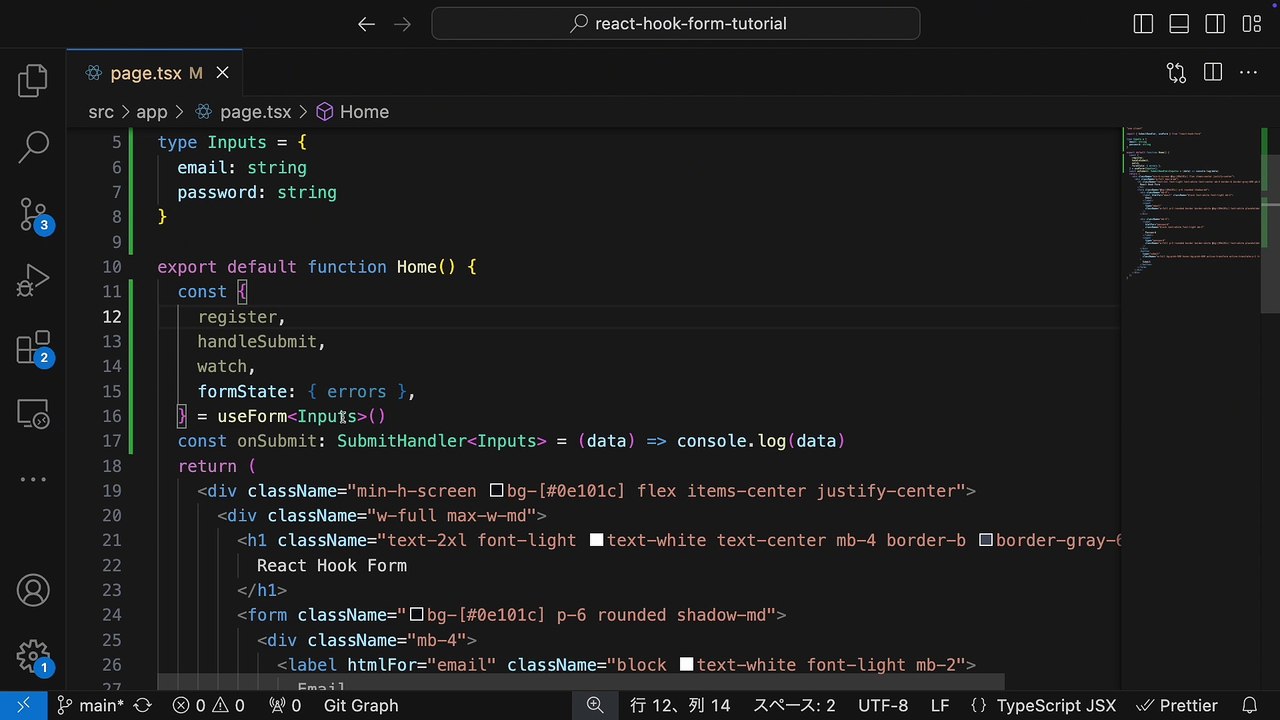Open Run and Debug view
Viewport: 1280px width, 720px height.
(x=33, y=280)
